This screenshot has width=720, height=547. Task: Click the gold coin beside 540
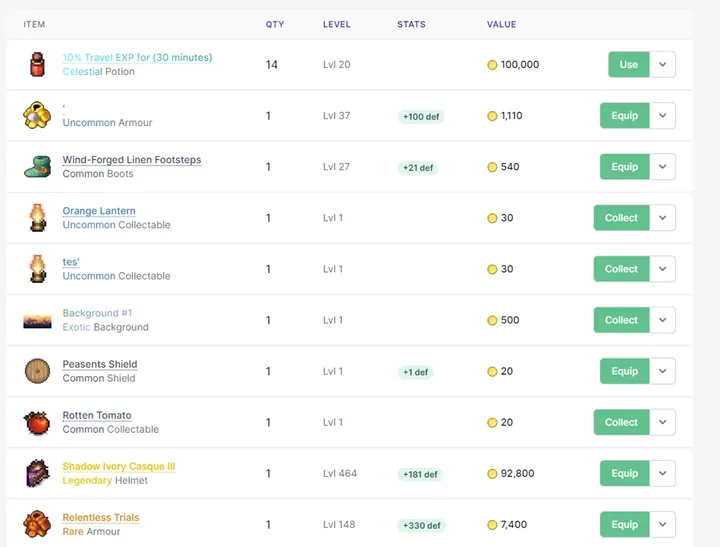(492, 167)
